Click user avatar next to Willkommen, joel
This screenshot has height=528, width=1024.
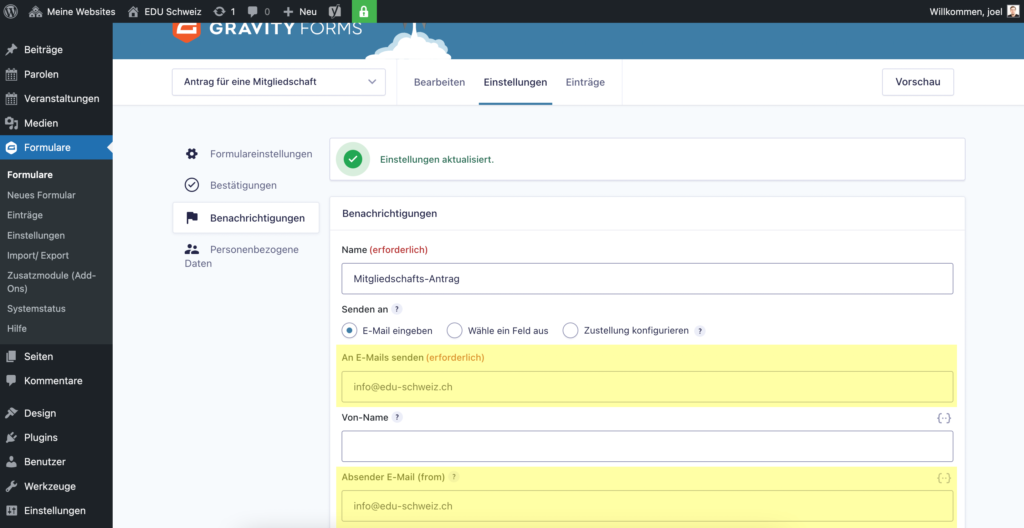(x=1012, y=11)
